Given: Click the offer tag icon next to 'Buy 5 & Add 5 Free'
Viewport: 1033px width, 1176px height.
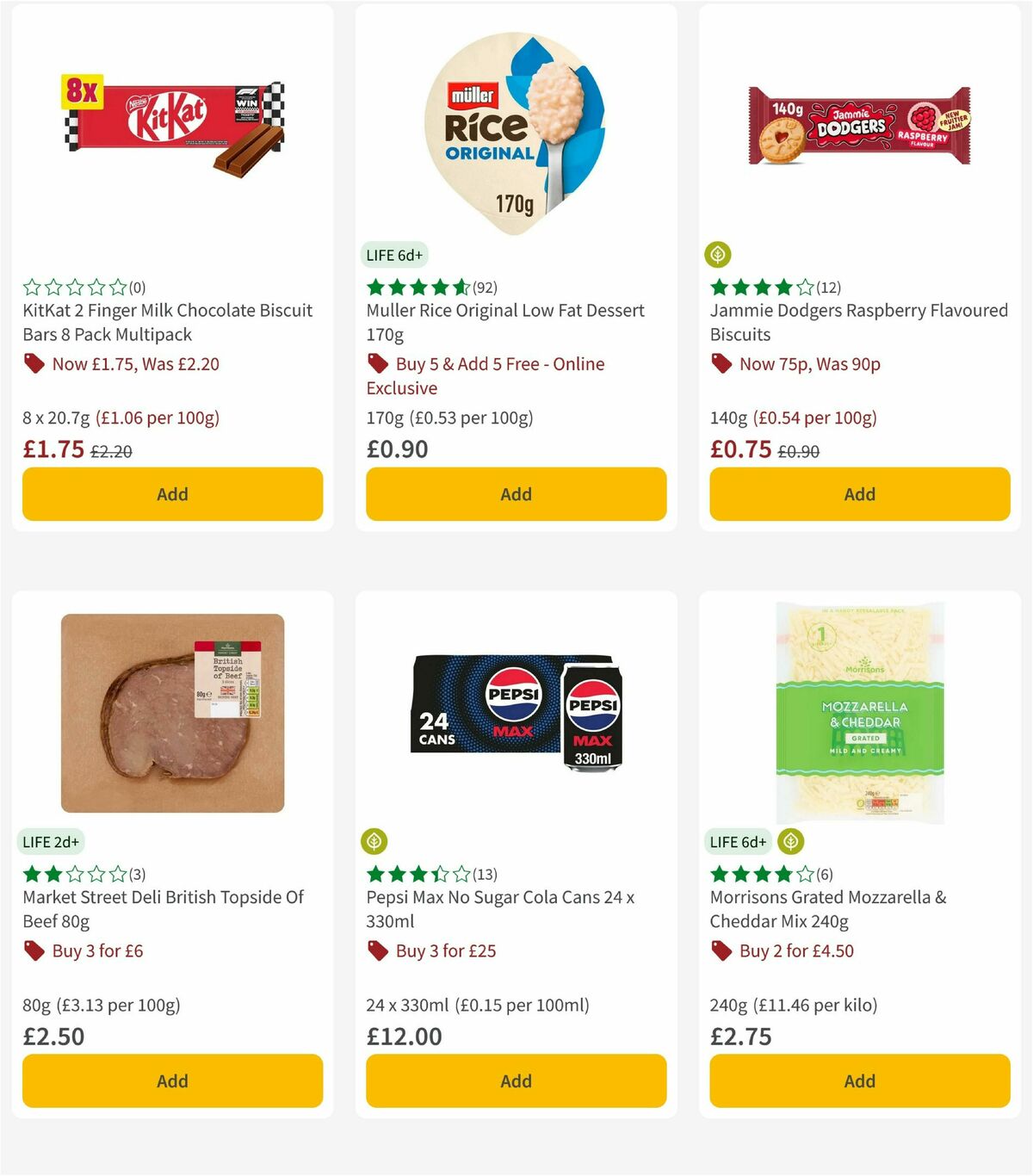Looking at the screenshot, I should click(x=378, y=364).
